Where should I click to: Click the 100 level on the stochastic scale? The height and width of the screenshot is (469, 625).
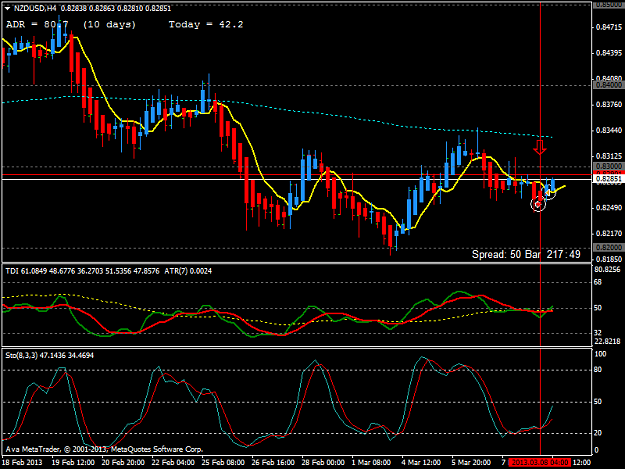coord(600,354)
